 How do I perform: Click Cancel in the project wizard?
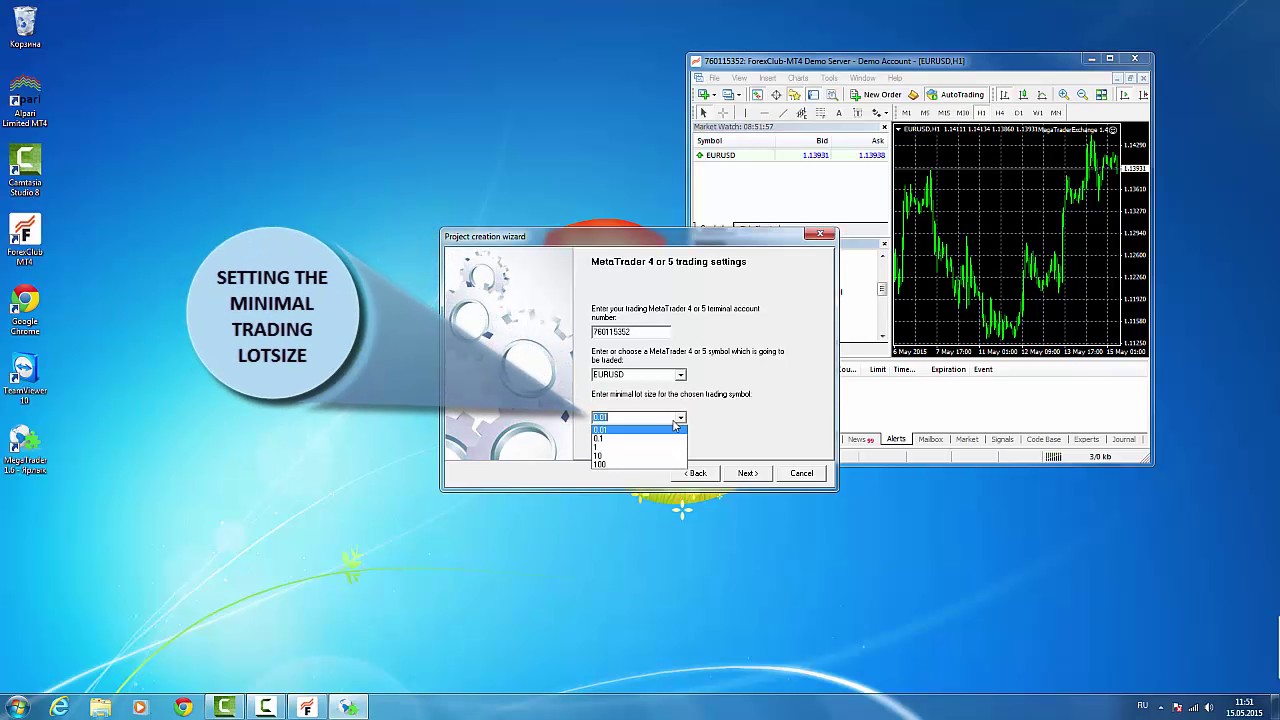click(802, 473)
